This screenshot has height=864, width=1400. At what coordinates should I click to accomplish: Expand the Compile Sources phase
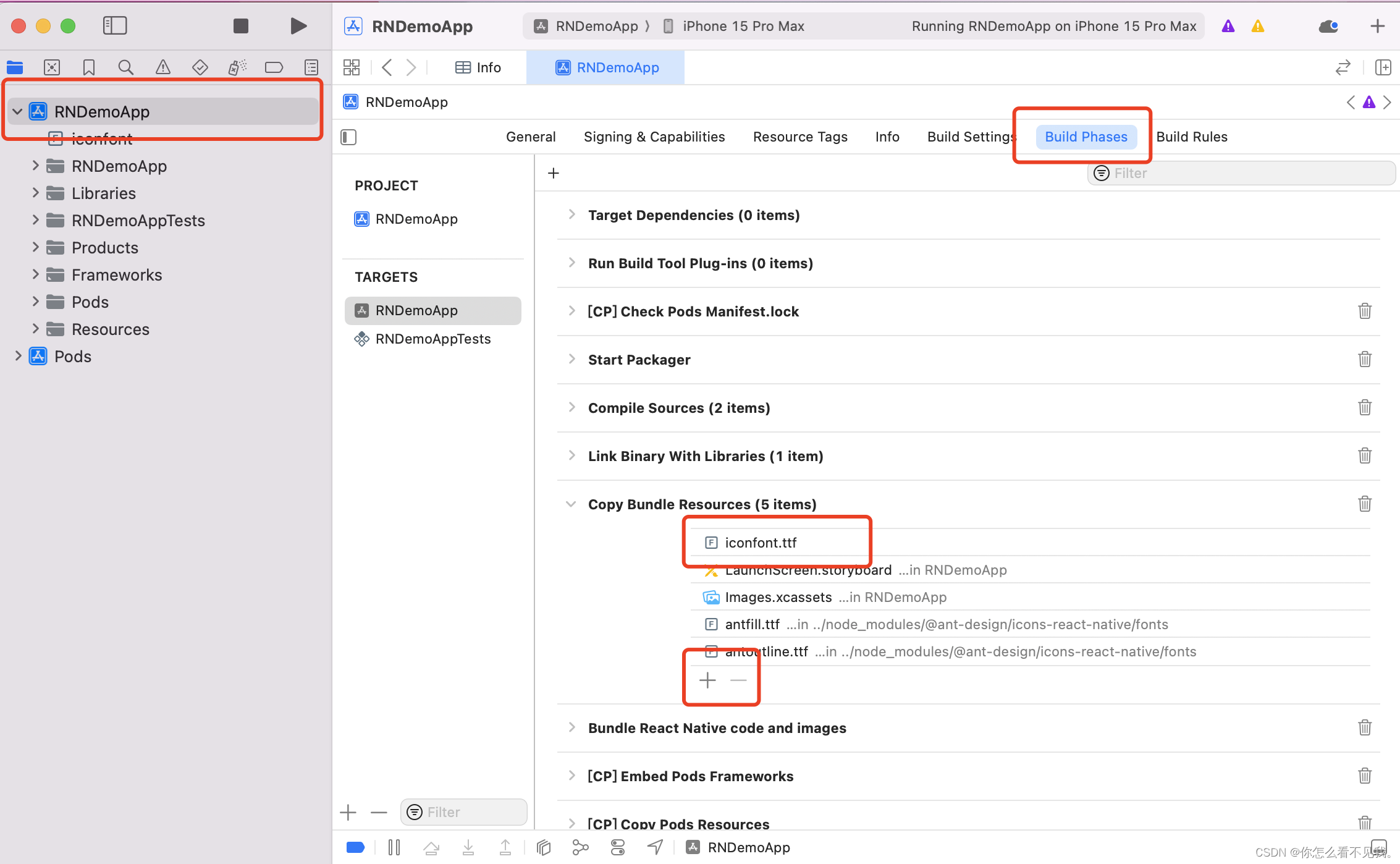point(571,408)
